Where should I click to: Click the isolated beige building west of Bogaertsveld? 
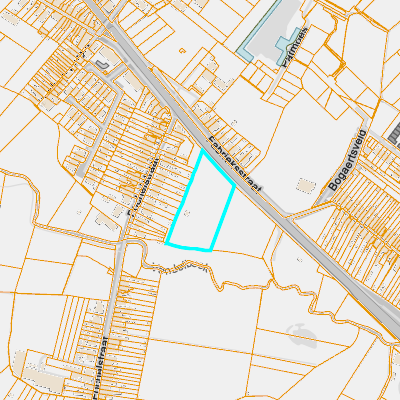[x=306, y=186]
